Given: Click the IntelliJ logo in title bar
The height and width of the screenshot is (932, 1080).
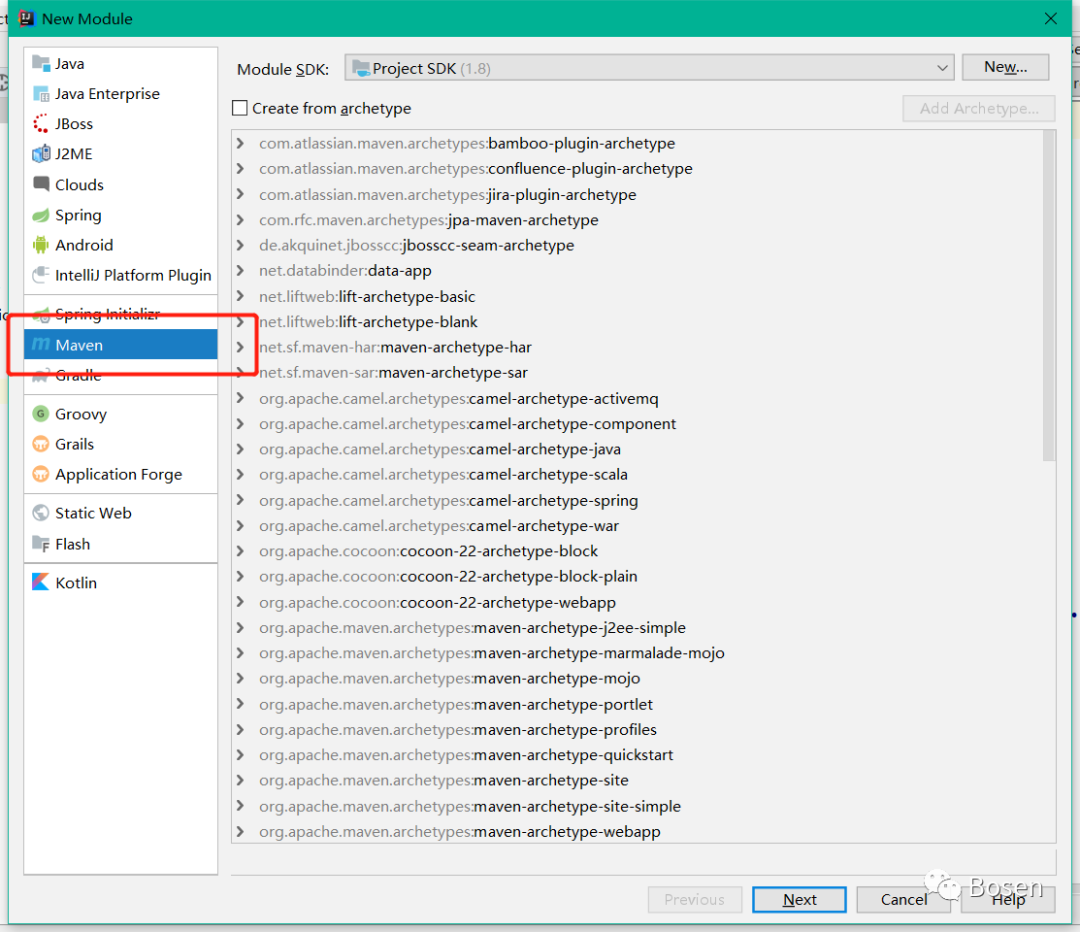Looking at the screenshot, I should [x=27, y=18].
